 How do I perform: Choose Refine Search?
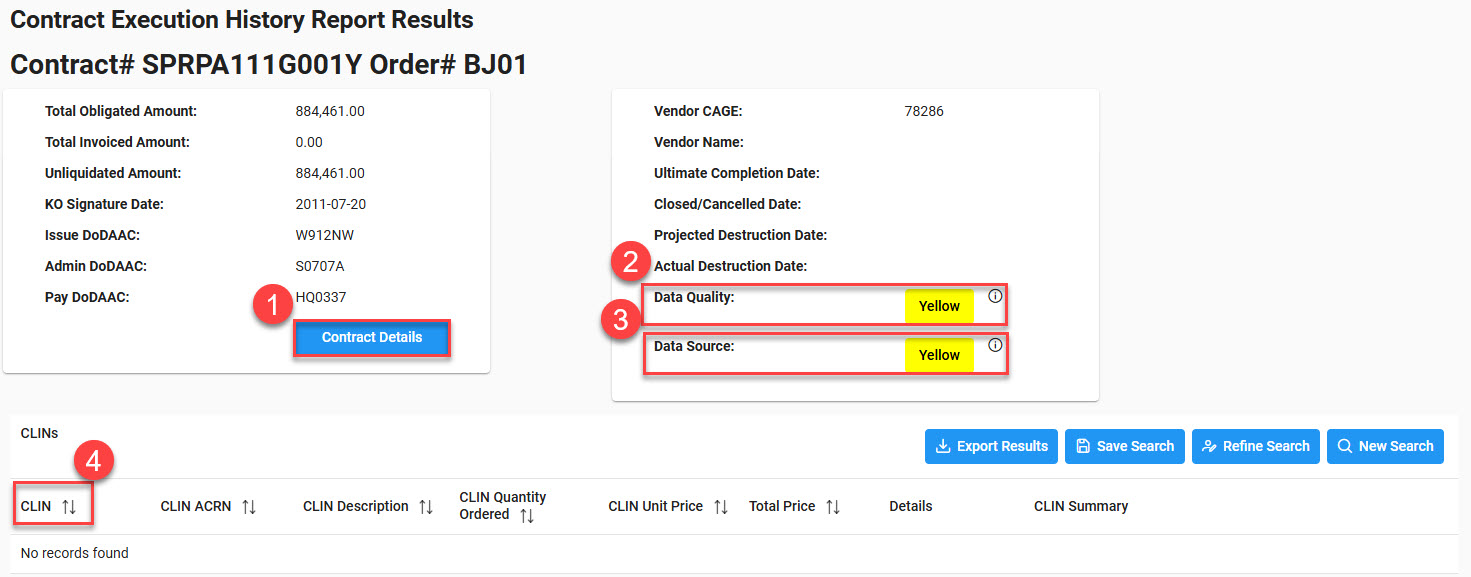point(1255,446)
